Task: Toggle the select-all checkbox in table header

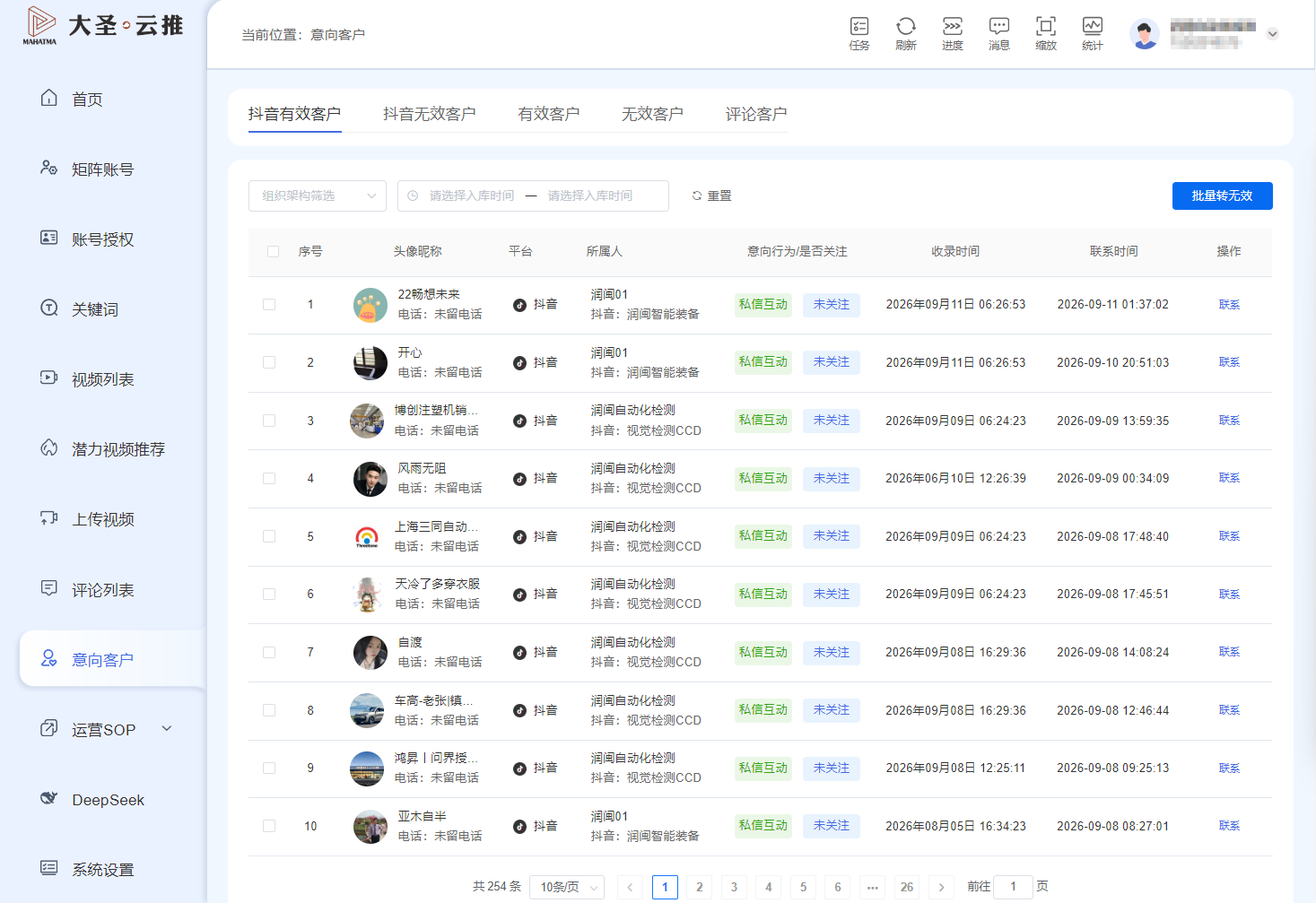Action: click(x=274, y=252)
